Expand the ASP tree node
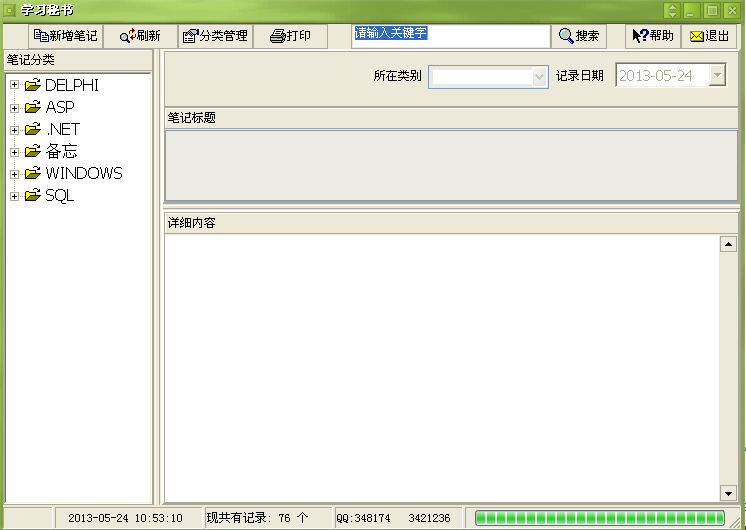 (14, 108)
